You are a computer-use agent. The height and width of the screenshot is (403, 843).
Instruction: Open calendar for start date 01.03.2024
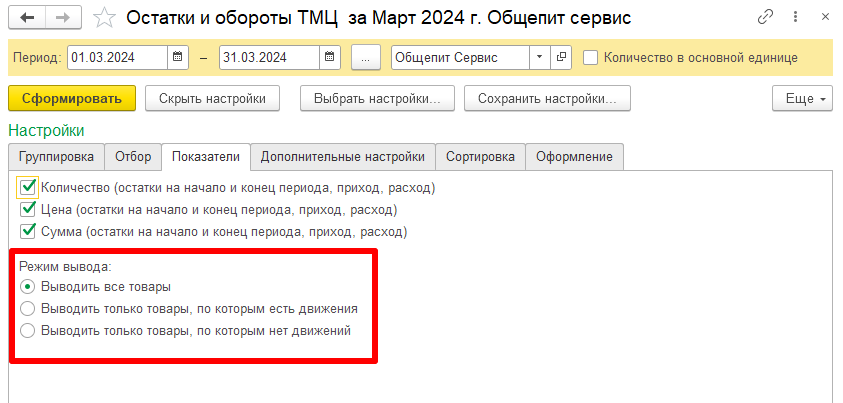178,58
